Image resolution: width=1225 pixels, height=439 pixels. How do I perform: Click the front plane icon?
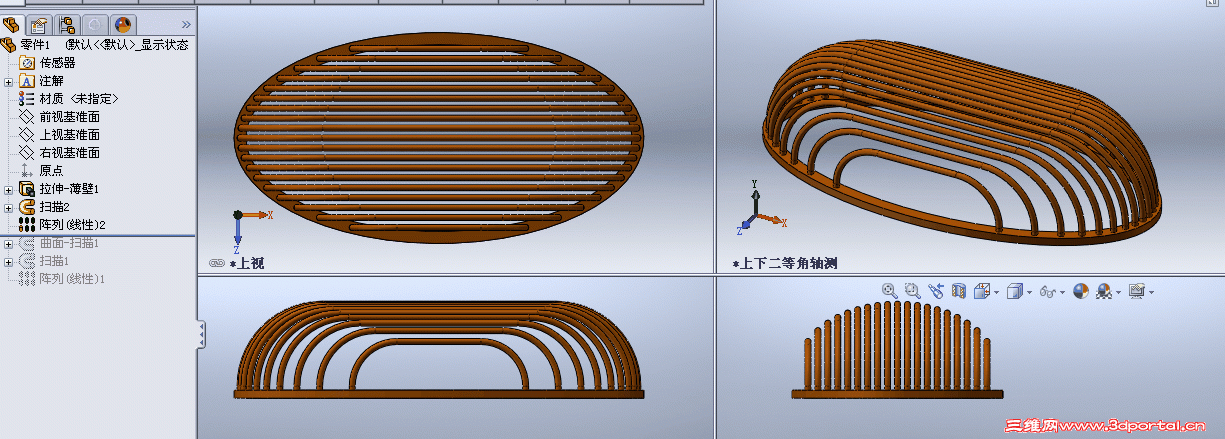click(x=27, y=117)
